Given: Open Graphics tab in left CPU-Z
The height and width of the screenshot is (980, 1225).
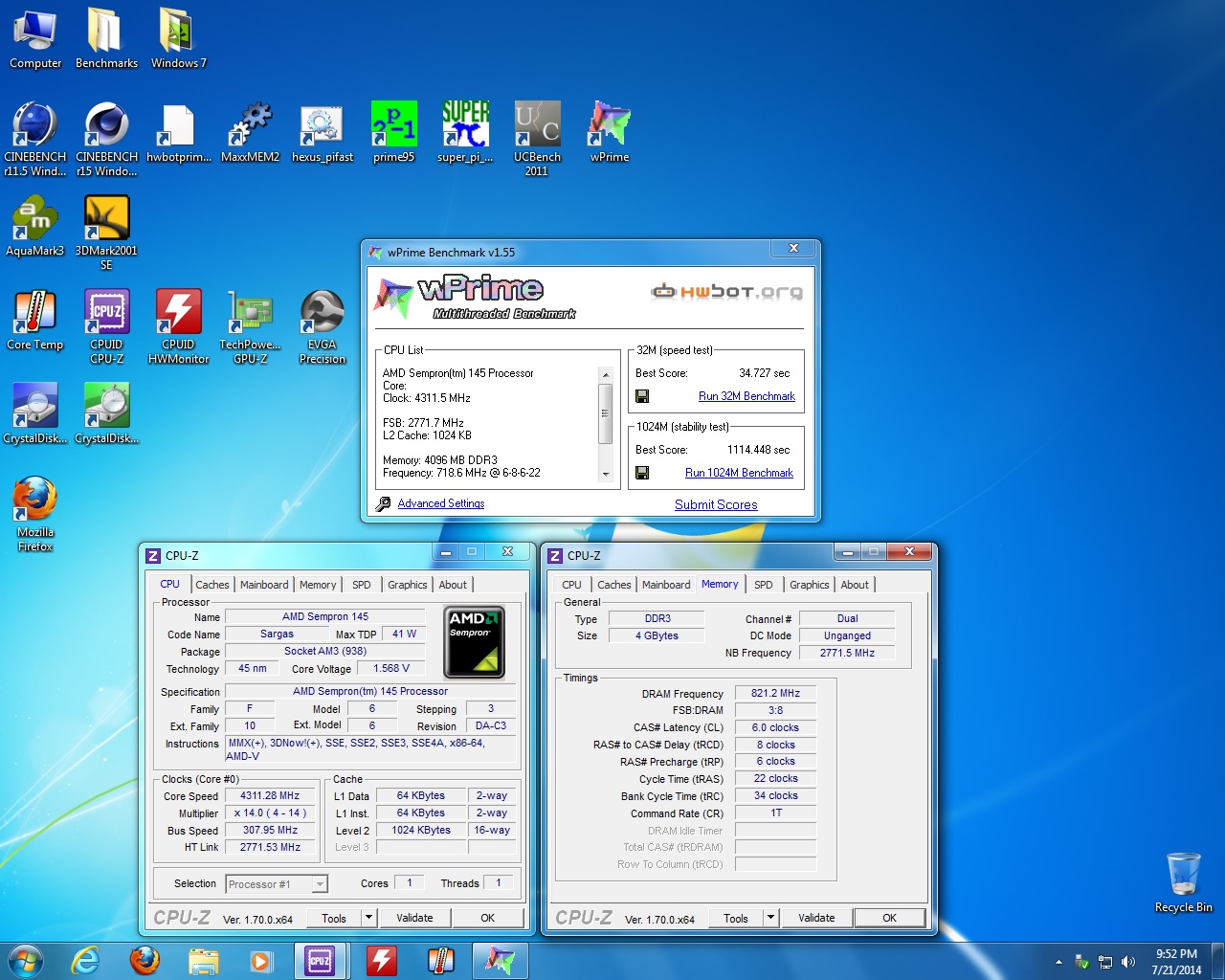Looking at the screenshot, I should click(408, 585).
